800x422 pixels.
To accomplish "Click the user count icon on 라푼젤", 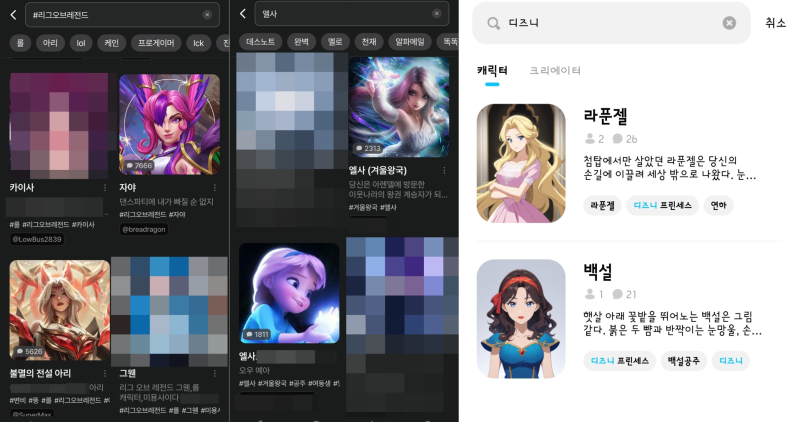I will pyautogui.click(x=590, y=139).
